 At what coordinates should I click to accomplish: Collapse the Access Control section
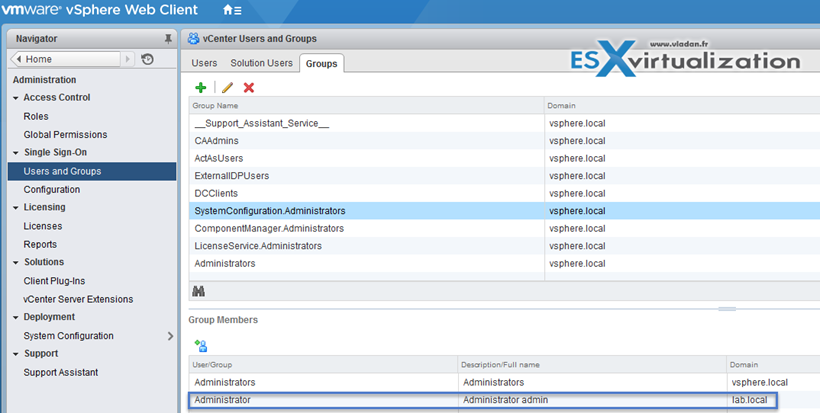click(16, 98)
